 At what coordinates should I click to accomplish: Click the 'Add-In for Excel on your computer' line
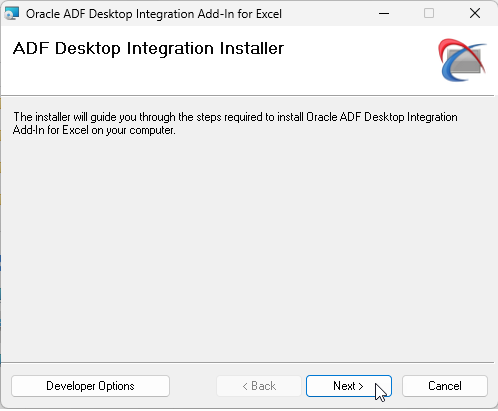[94, 130]
